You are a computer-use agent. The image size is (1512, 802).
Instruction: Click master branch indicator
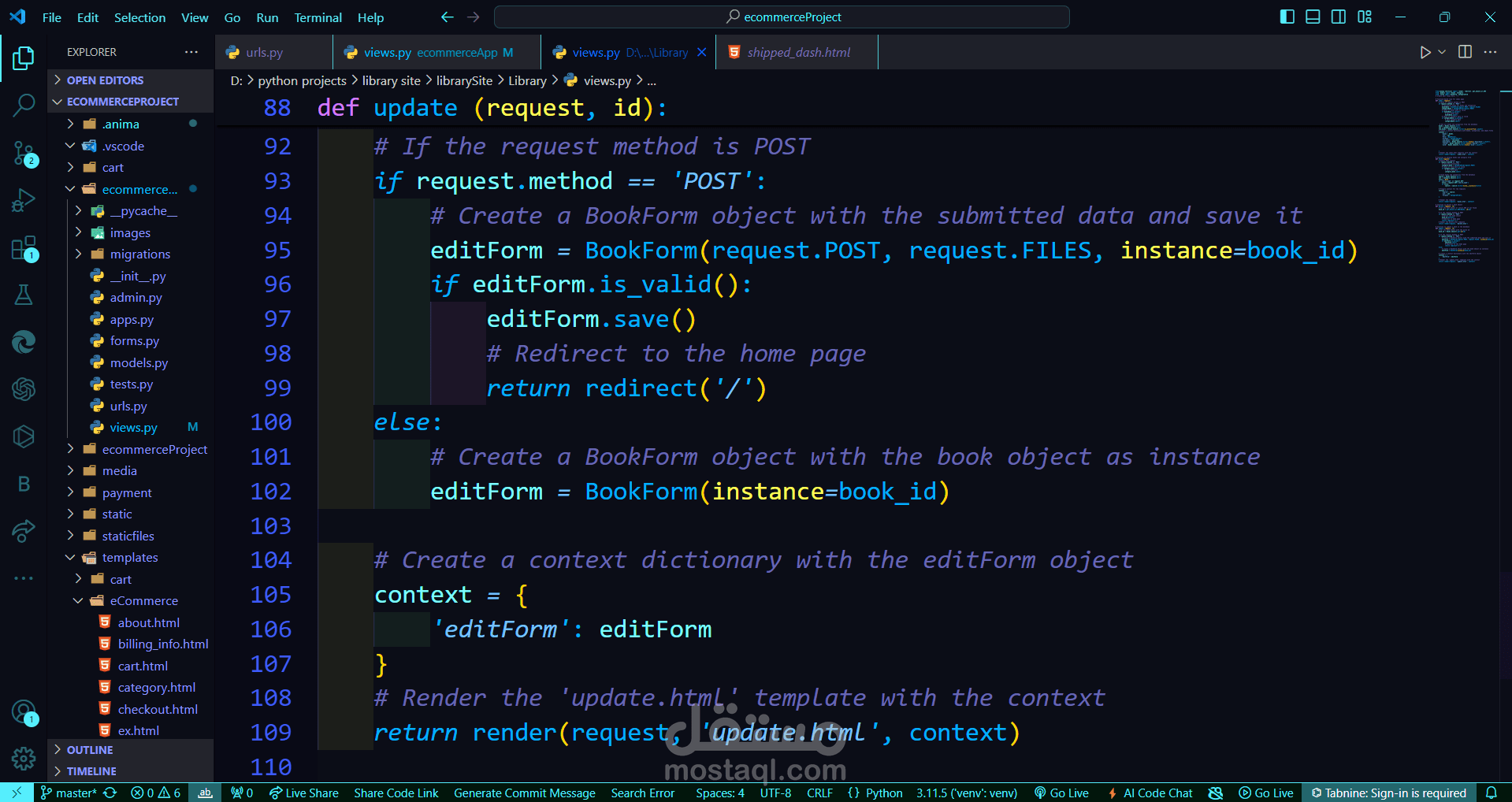(69, 793)
